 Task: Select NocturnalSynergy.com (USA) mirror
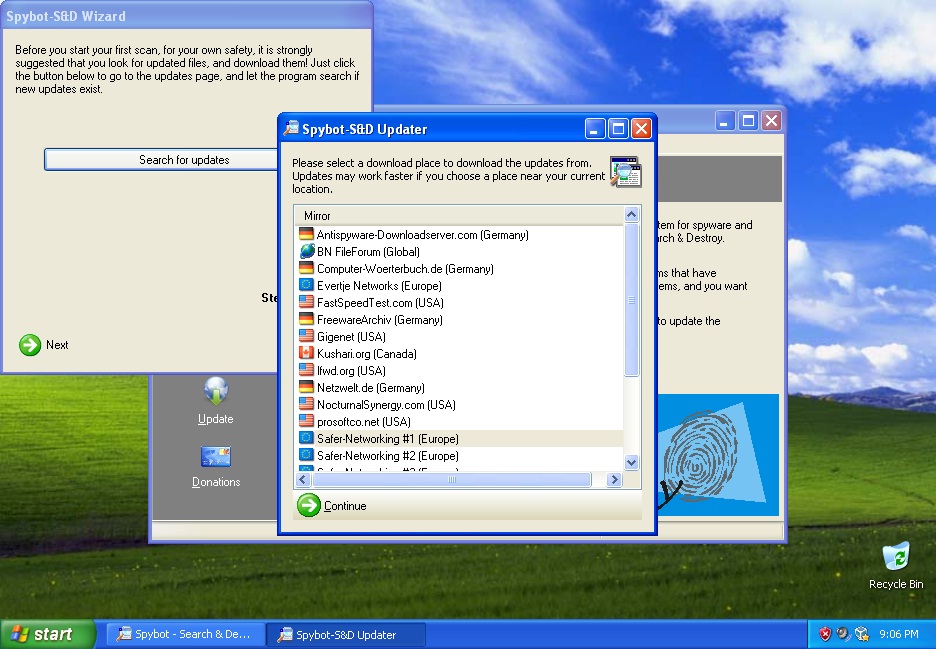[459, 405]
